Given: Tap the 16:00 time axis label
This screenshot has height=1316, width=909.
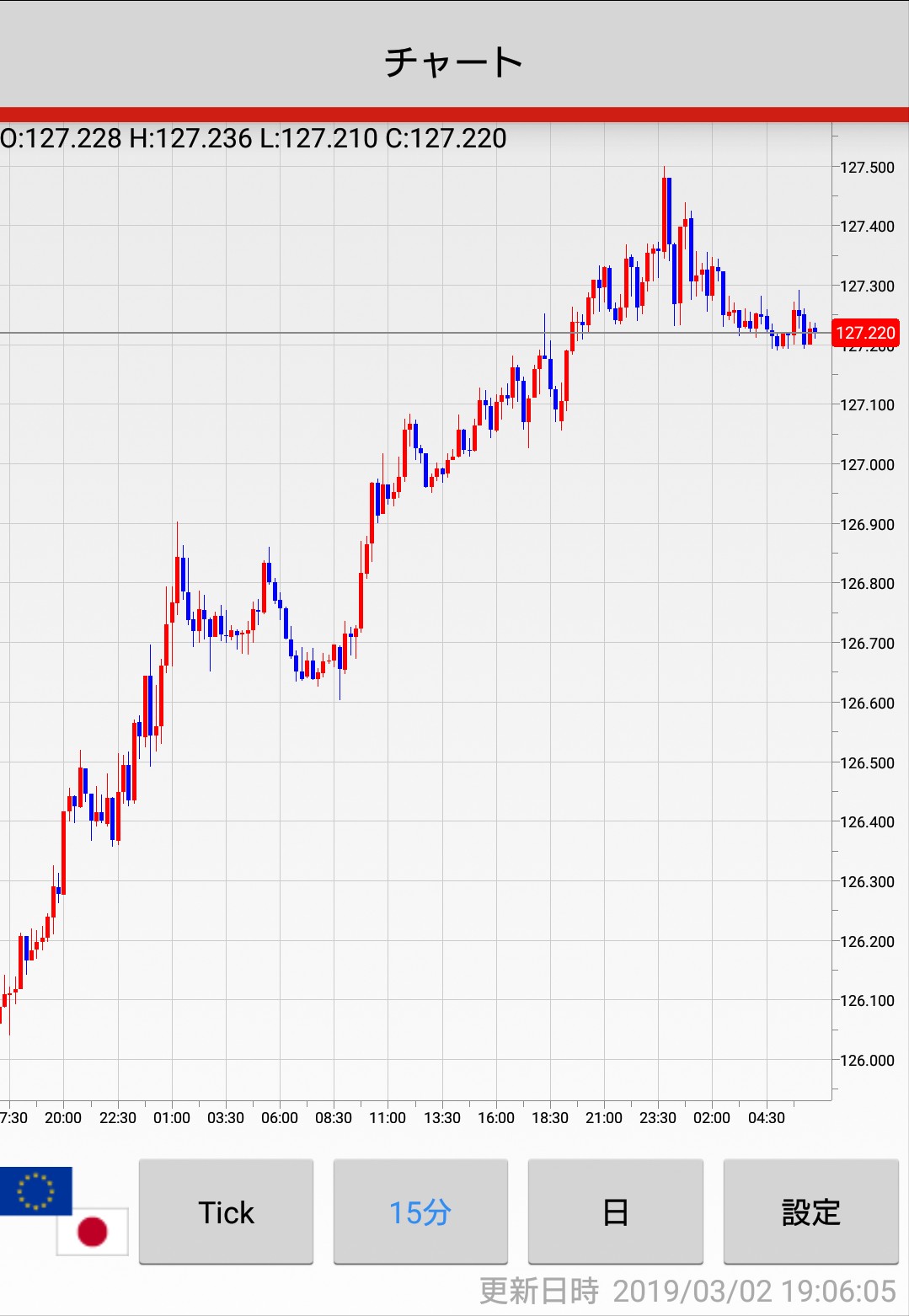Looking at the screenshot, I should click(496, 1118).
